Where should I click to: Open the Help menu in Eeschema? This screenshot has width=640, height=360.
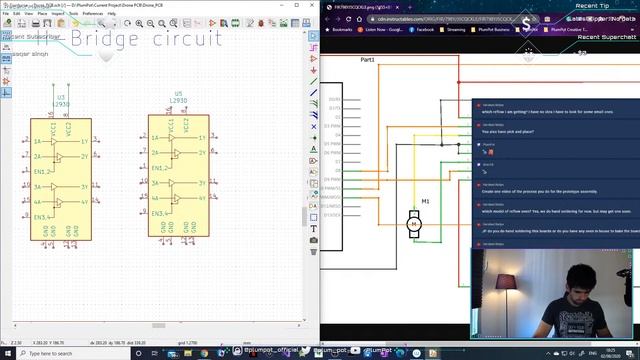point(111,13)
